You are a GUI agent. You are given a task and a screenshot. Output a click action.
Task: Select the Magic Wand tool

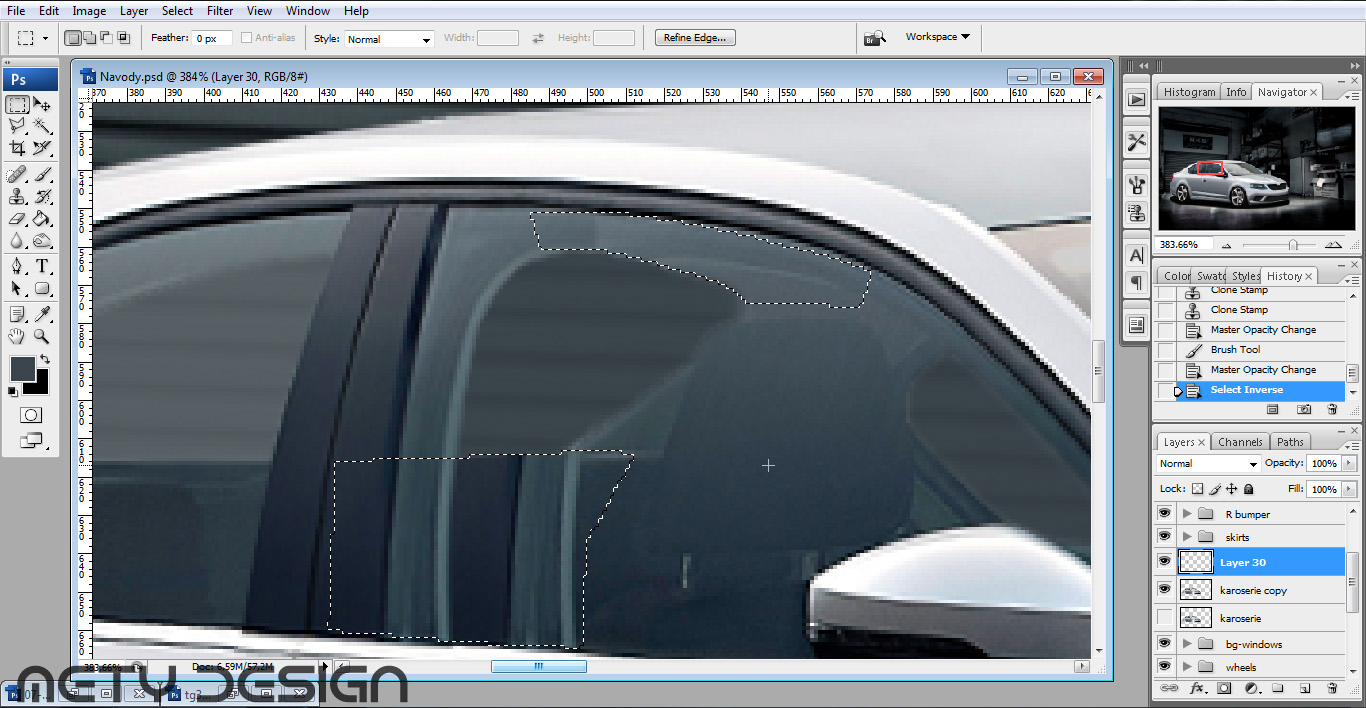click(x=42, y=126)
